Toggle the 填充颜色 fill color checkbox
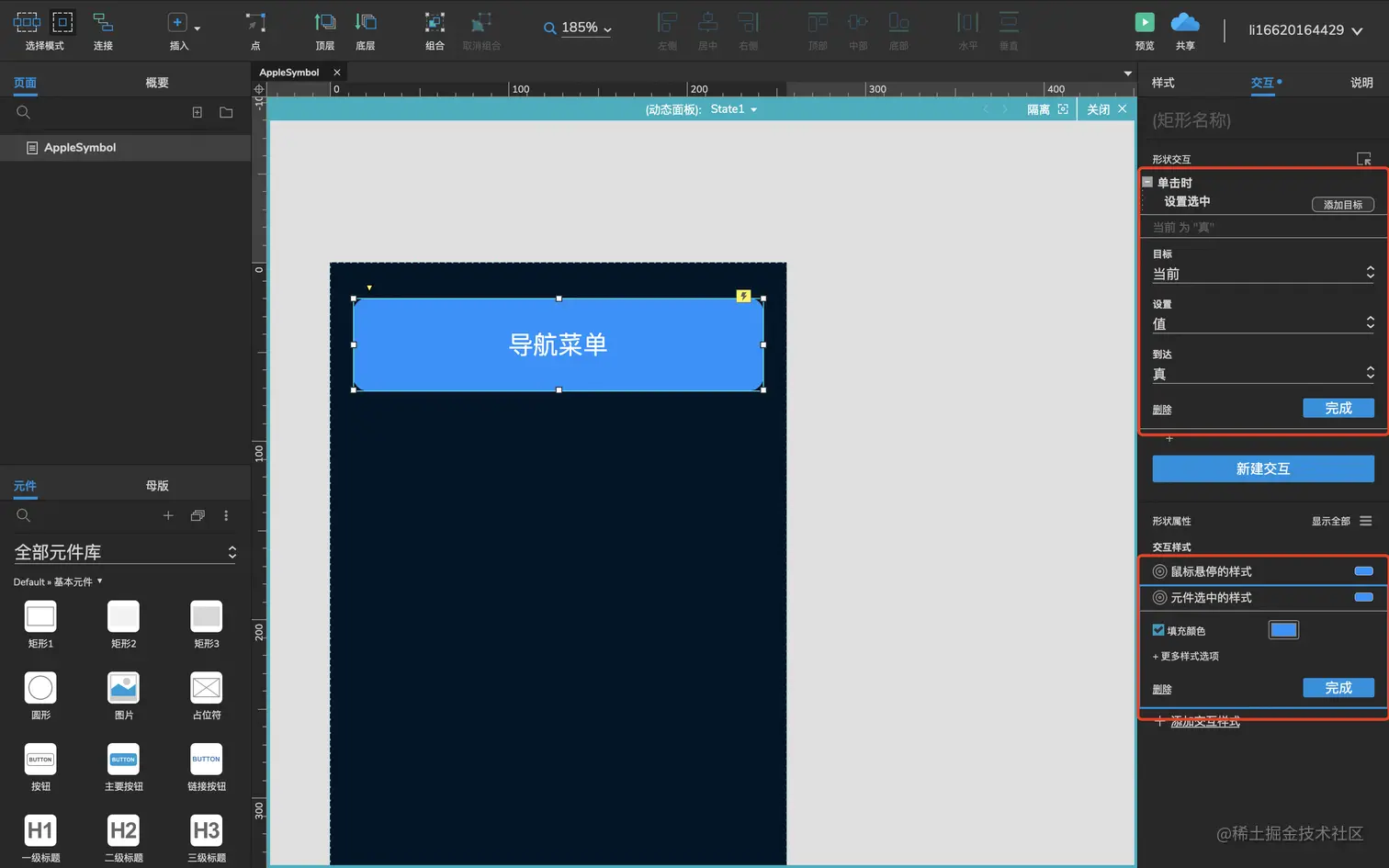This screenshot has height=868, width=1389. pyautogui.click(x=1158, y=630)
